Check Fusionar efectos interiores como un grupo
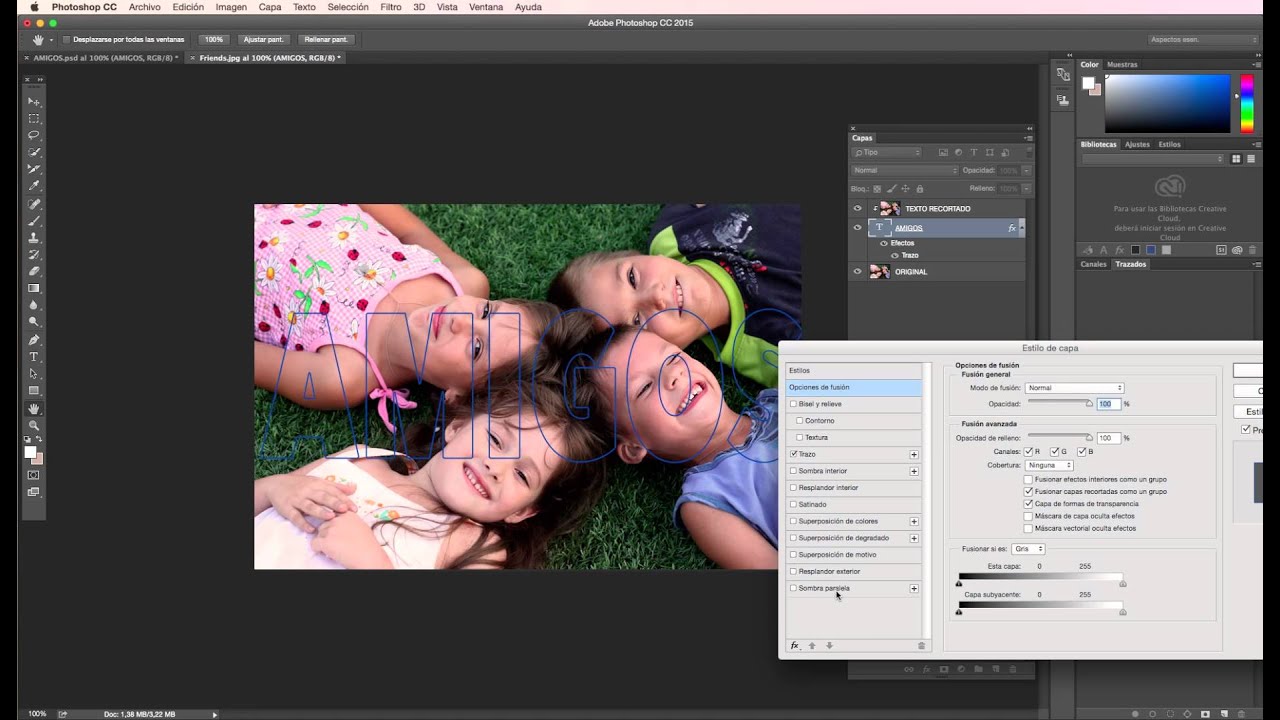Screen dimensions: 1280x720 tap(1028, 480)
